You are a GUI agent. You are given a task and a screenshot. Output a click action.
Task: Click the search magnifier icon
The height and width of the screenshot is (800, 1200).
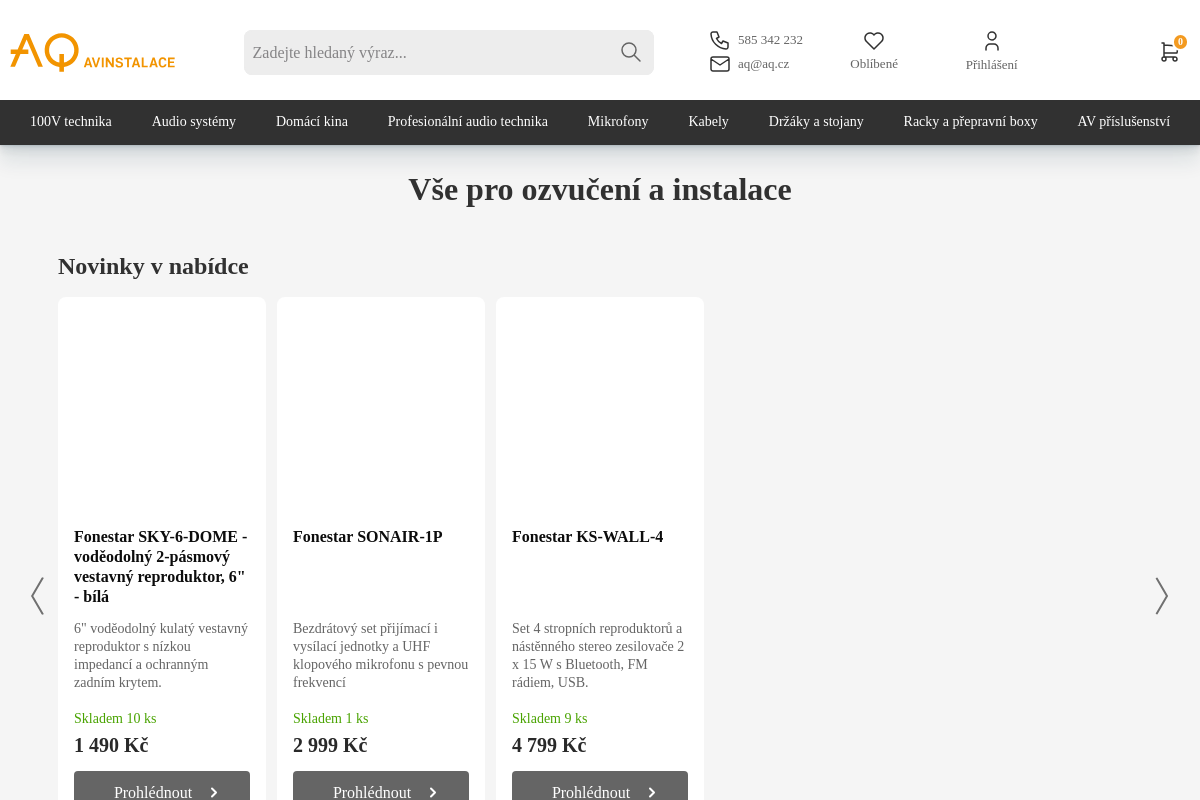coord(630,52)
